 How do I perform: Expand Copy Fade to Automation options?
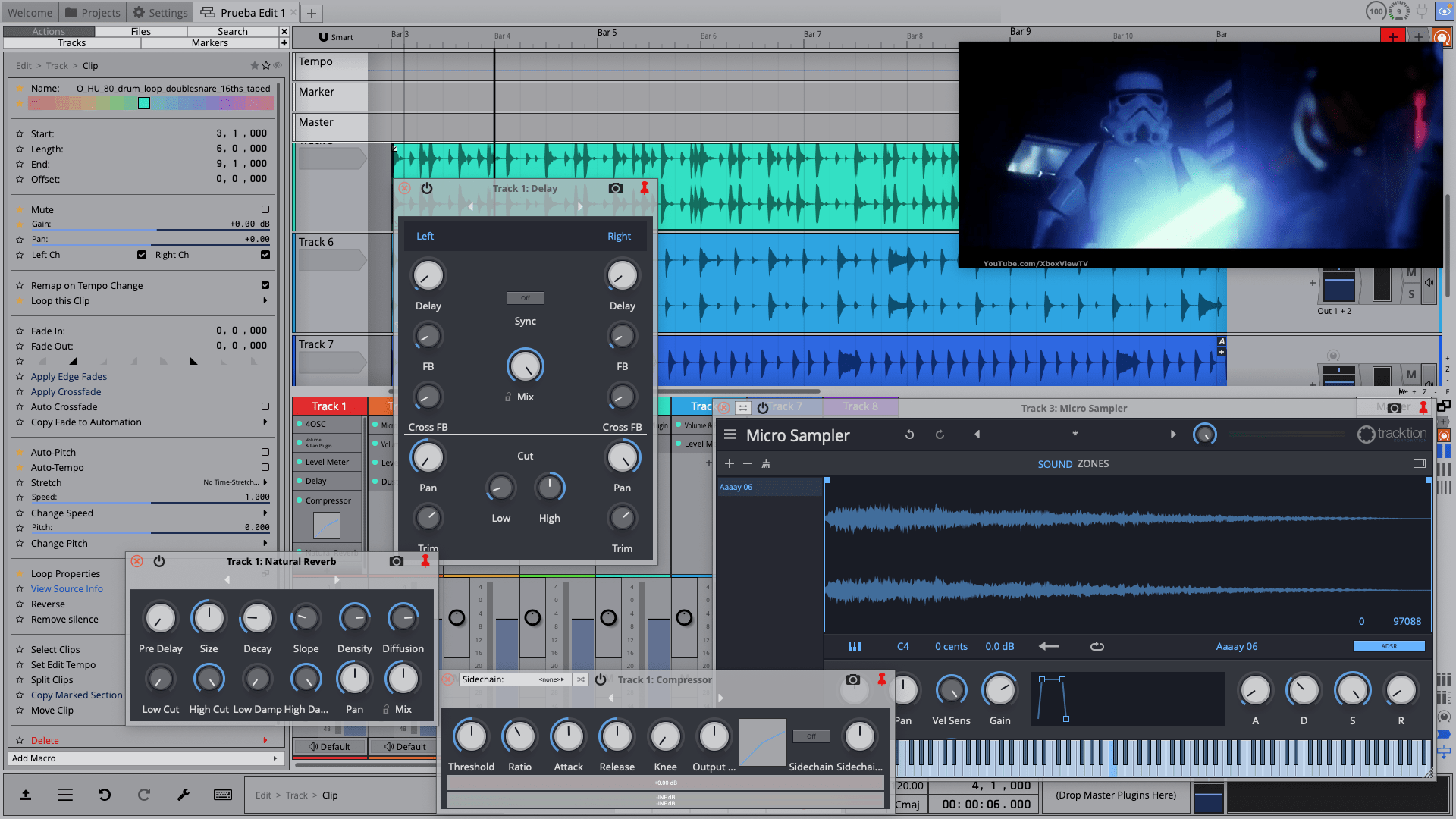coord(265,422)
